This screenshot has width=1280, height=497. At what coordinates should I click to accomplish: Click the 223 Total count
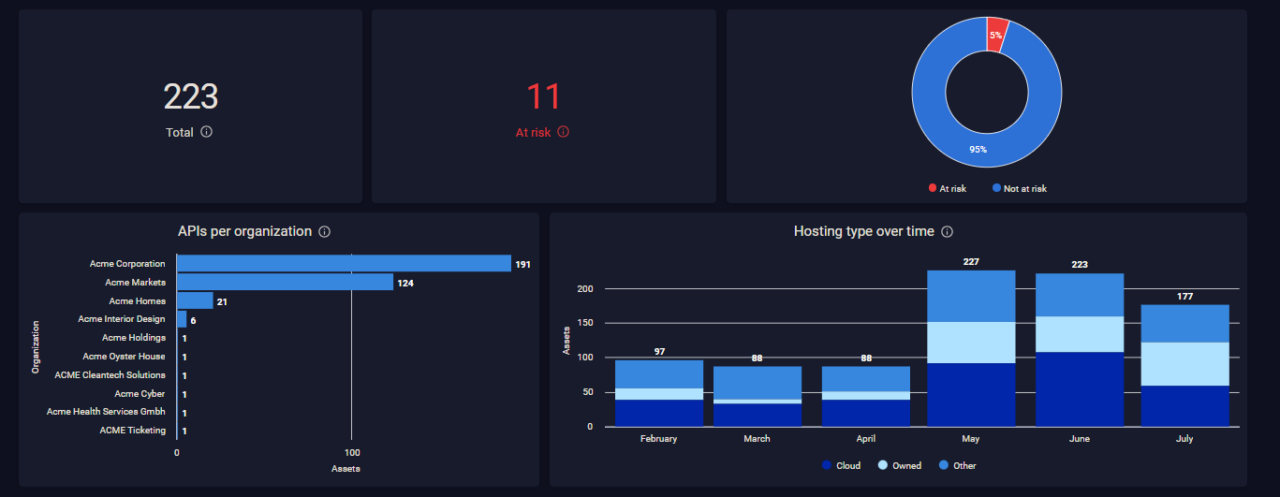coord(190,97)
